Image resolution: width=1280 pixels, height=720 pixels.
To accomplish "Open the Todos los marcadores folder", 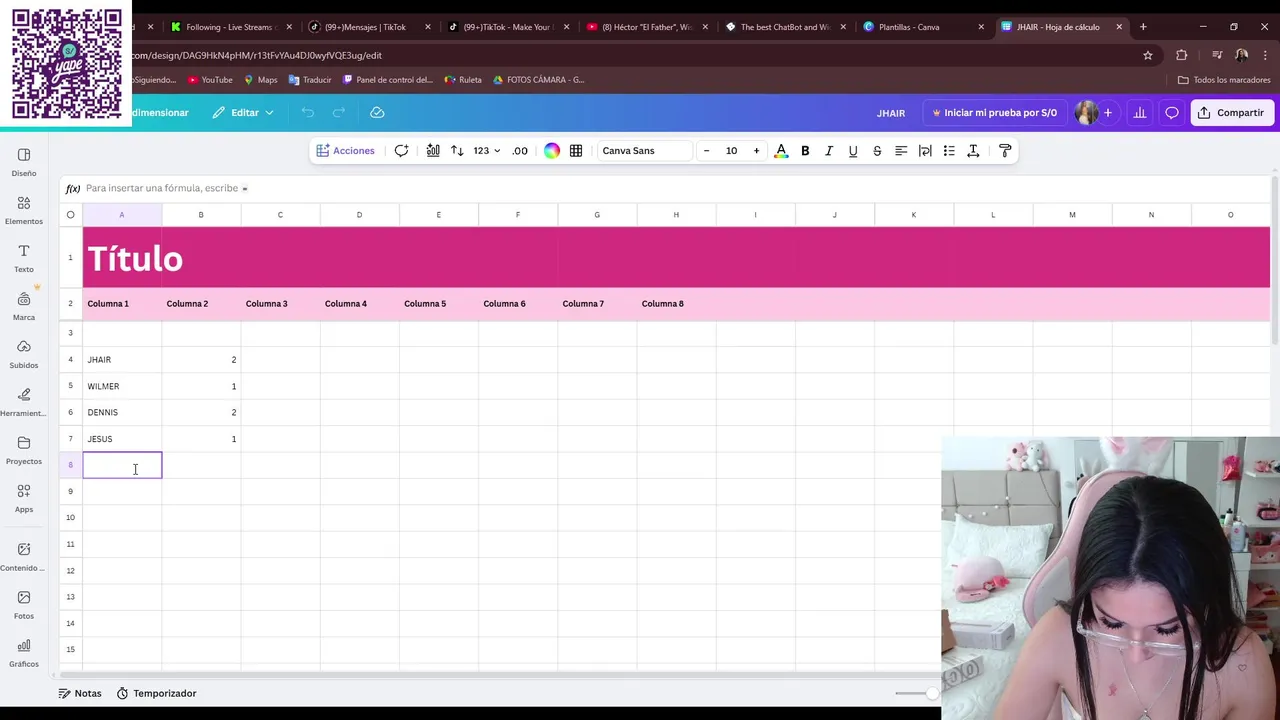I will point(1224,80).
